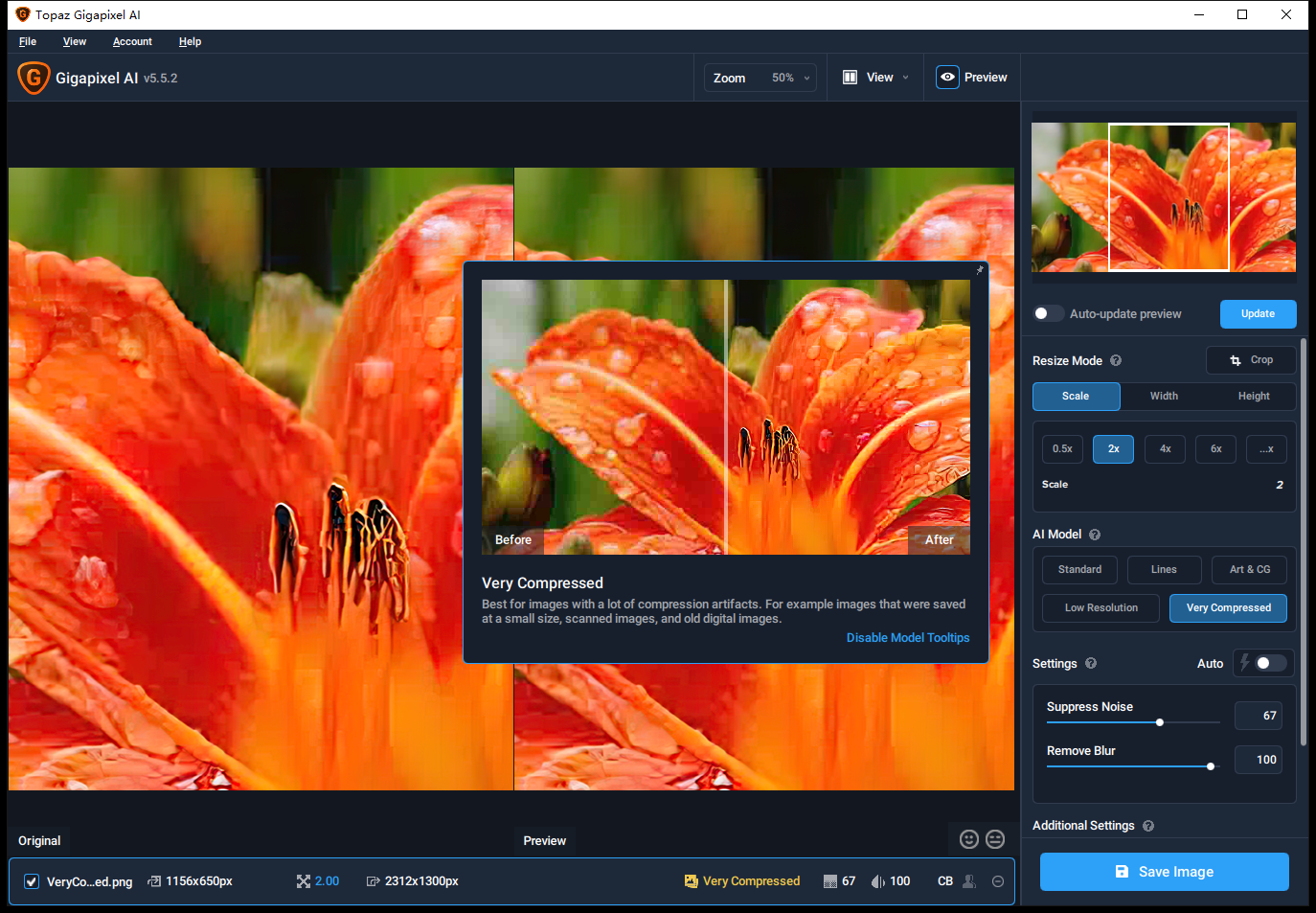Turn on the Auto settings toggle
Viewport: 1316px width, 913px height.
1270,663
